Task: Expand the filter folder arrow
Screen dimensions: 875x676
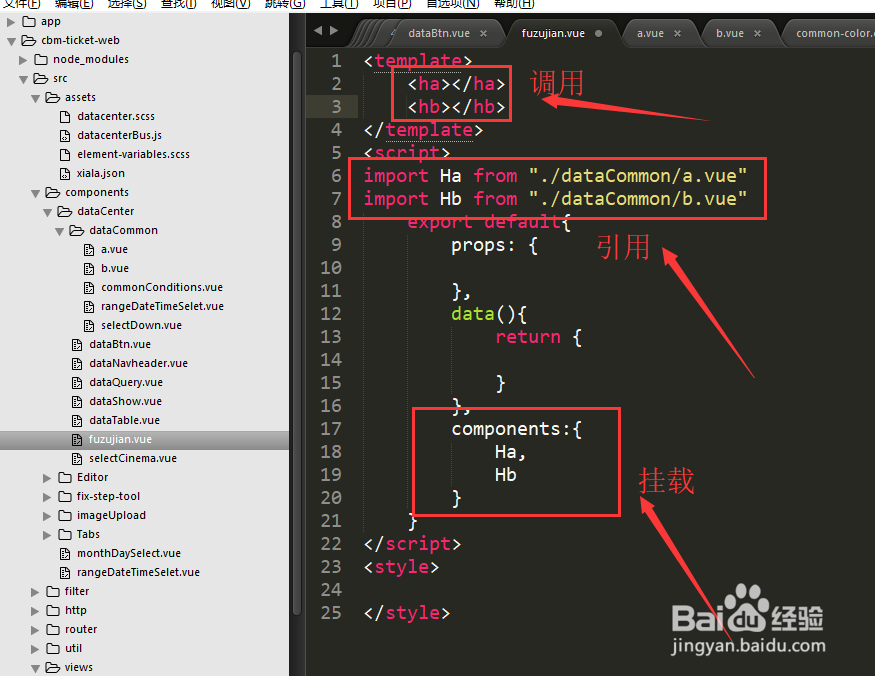Action: (x=35, y=592)
